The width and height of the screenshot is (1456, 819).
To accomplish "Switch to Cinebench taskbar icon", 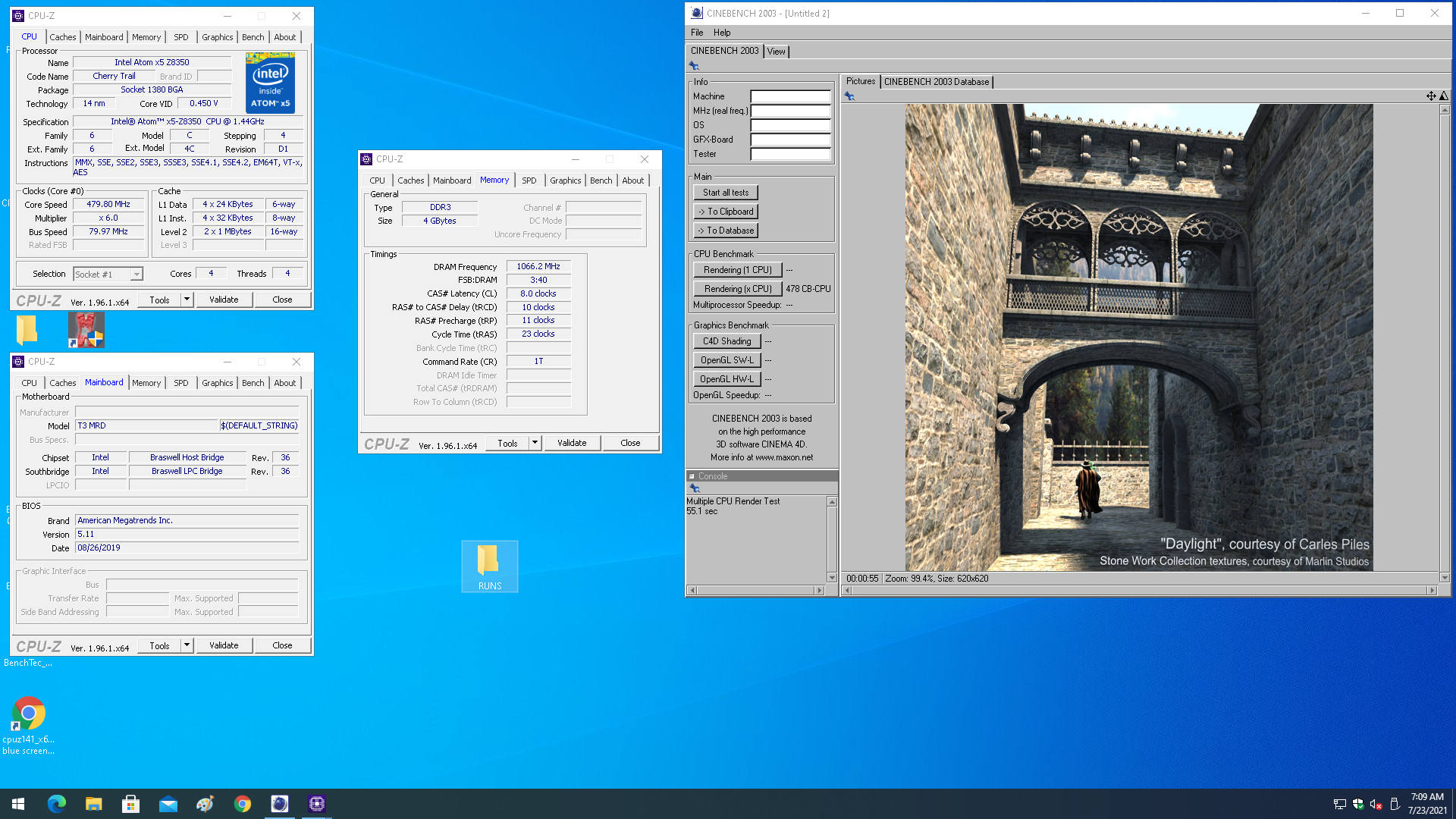I will (x=280, y=804).
